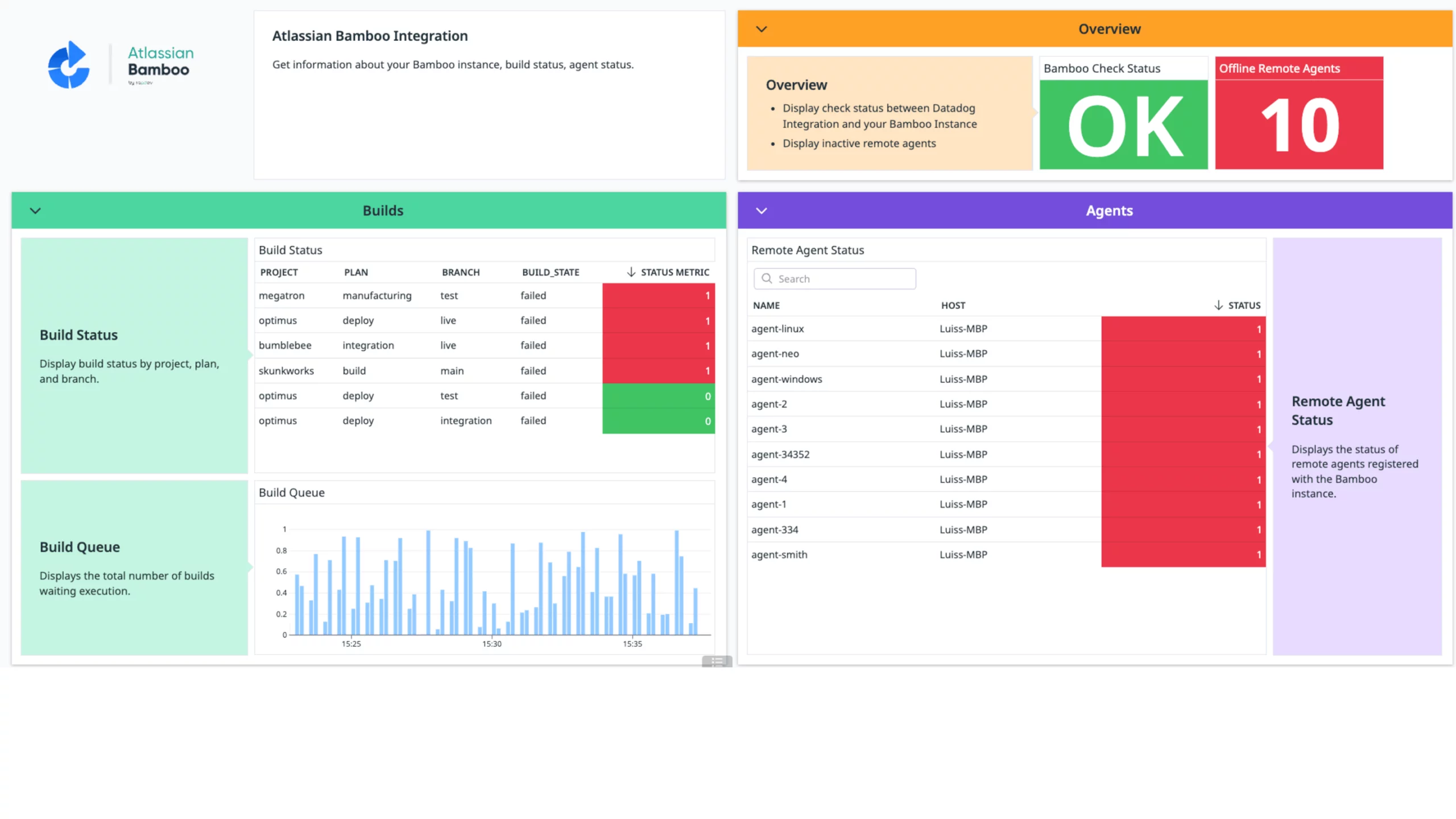Collapse the Builds group with its chevron

35,211
